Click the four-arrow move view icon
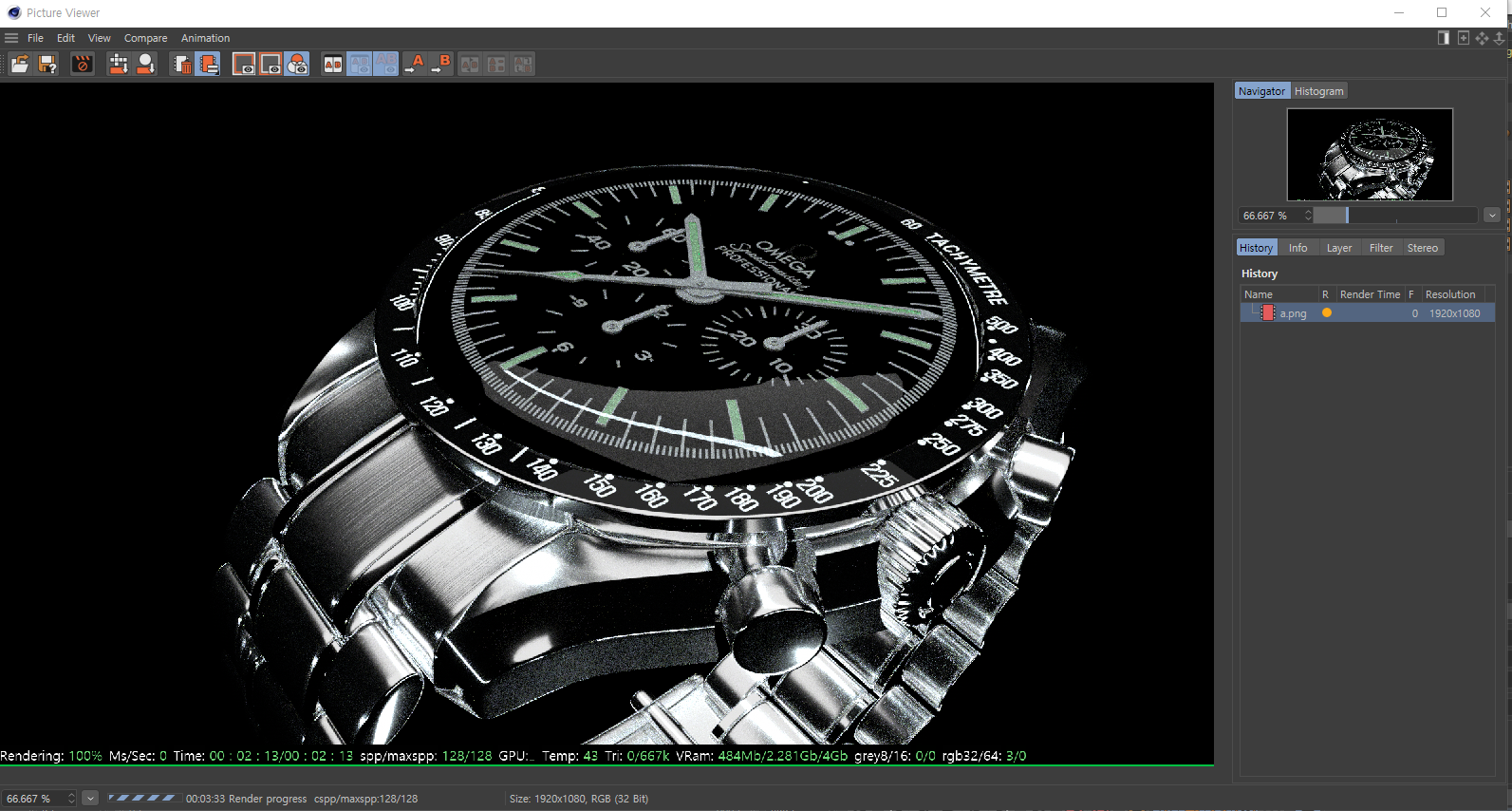The image size is (1512, 811). point(1483,38)
